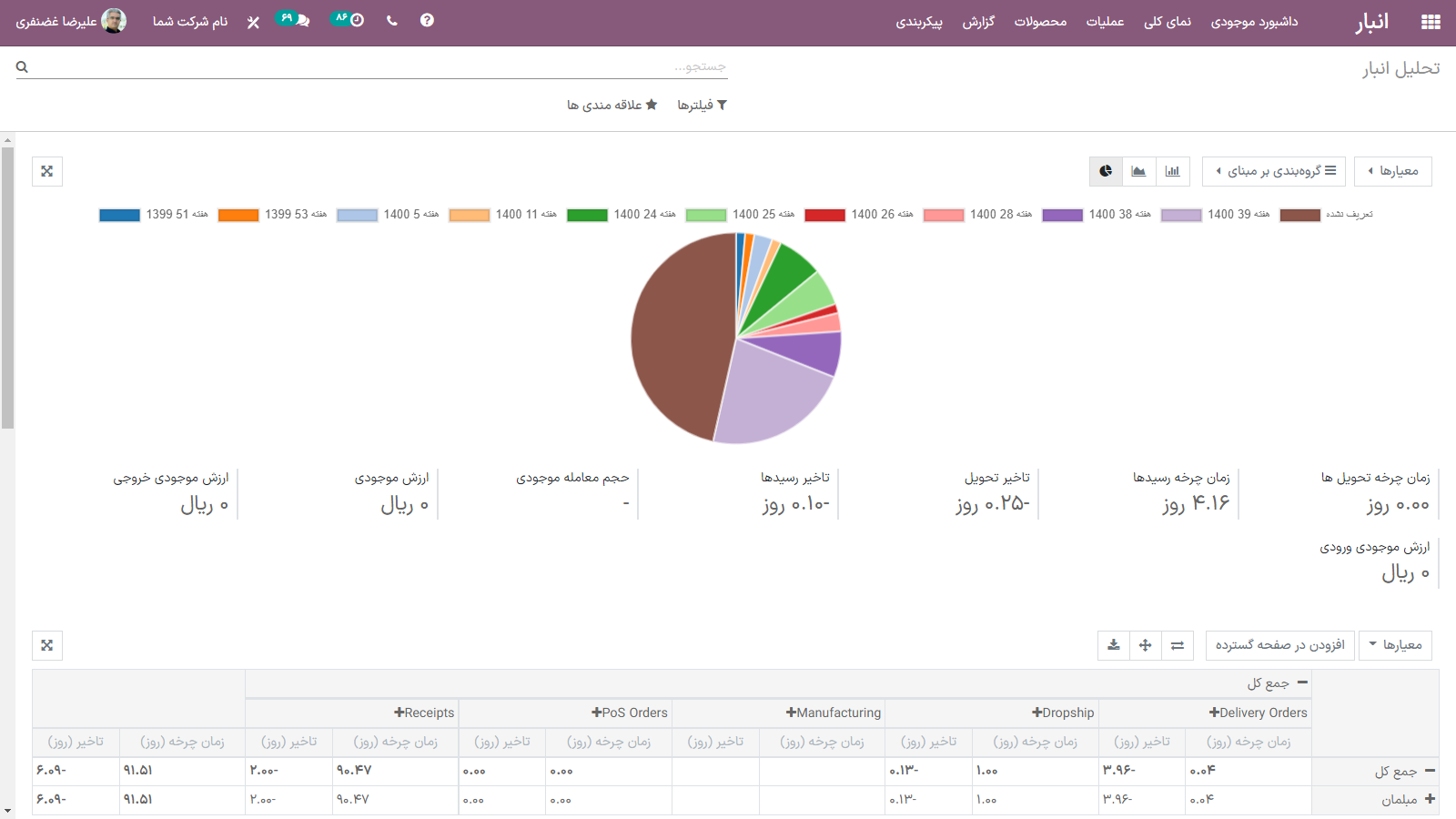Viewport: 1456px width, 819px height.
Task: Open the help question mark icon
Action: coord(427,21)
